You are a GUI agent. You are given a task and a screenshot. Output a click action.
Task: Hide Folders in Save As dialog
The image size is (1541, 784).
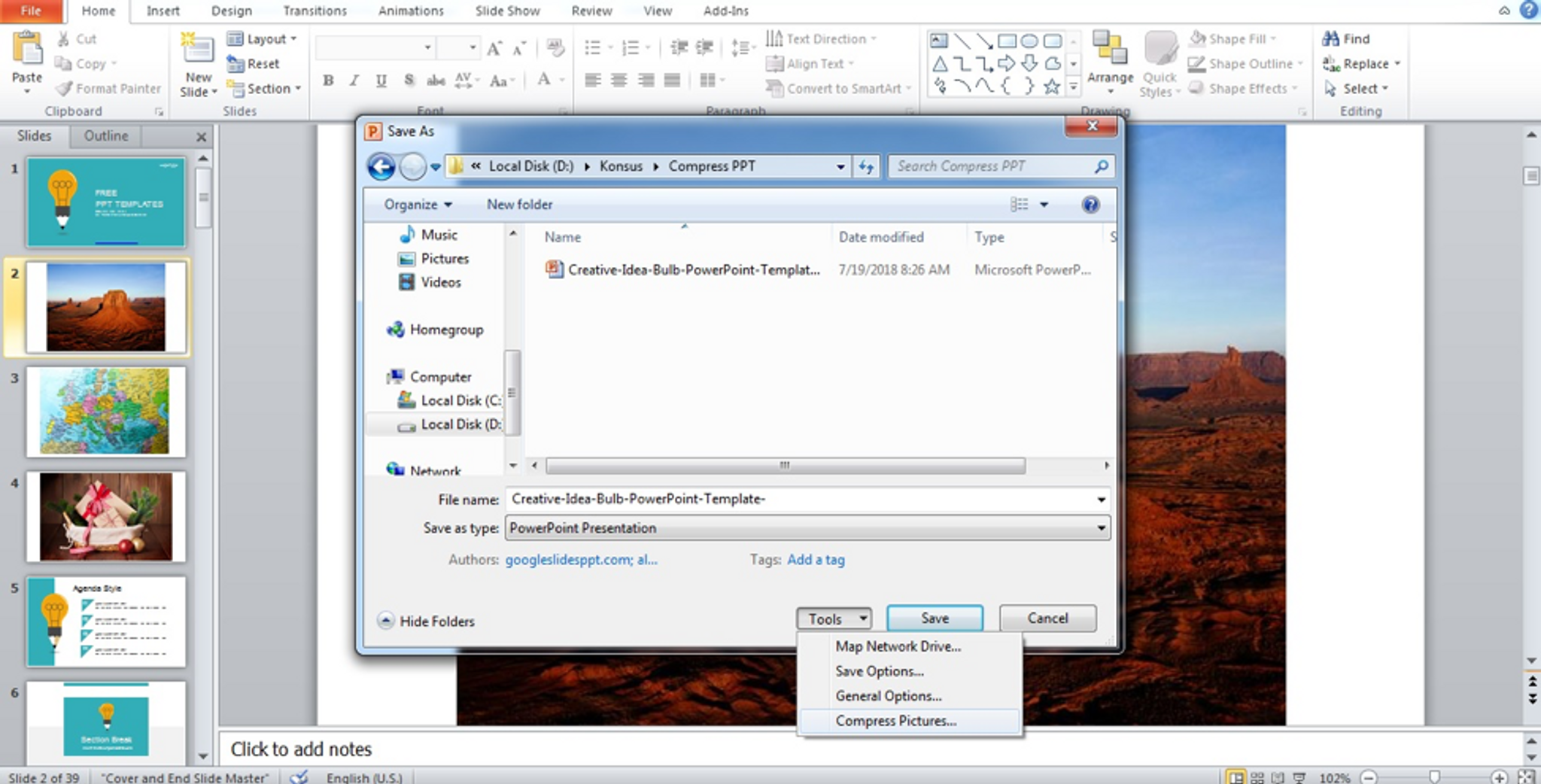click(426, 621)
